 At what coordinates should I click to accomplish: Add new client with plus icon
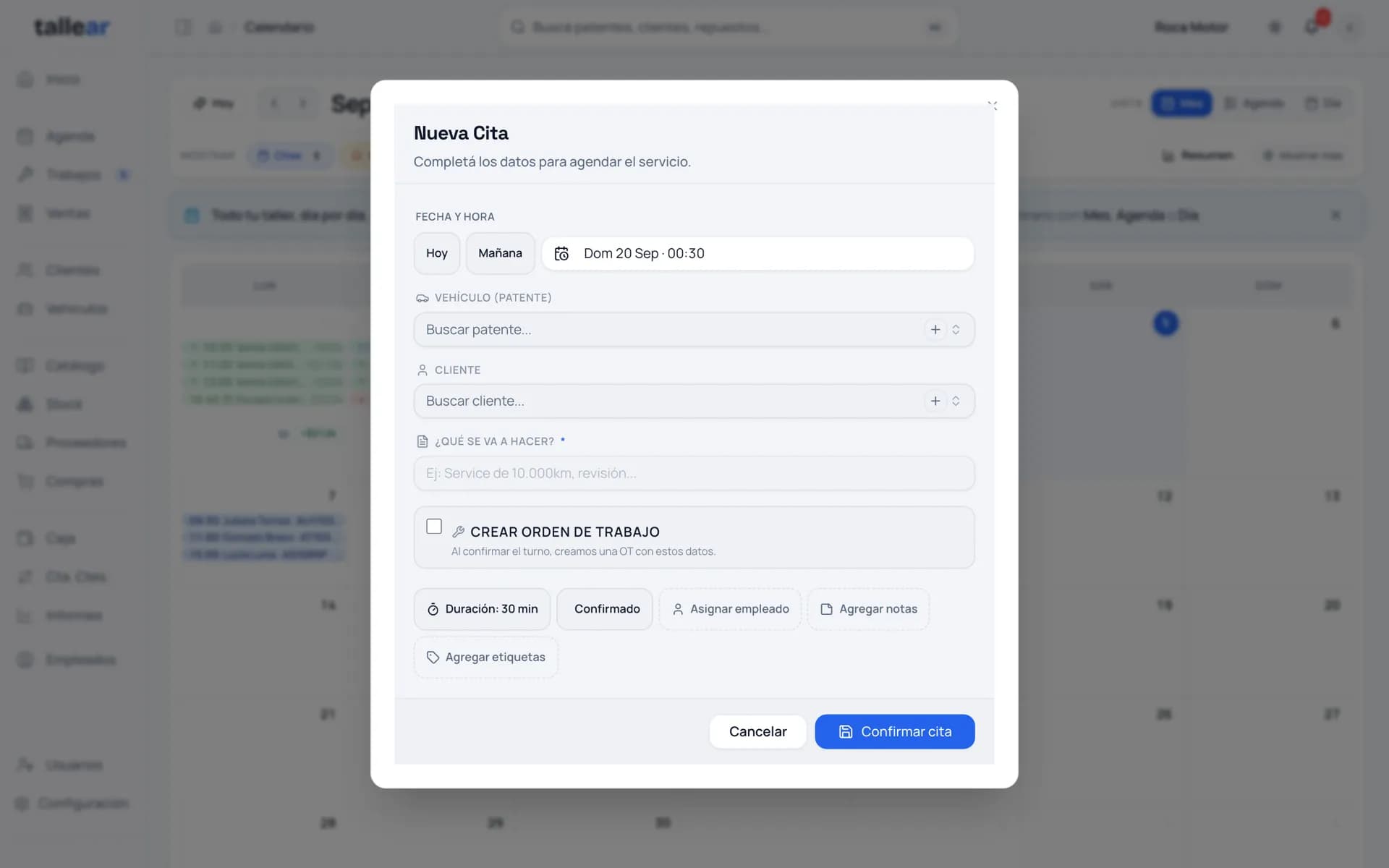(935, 401)
